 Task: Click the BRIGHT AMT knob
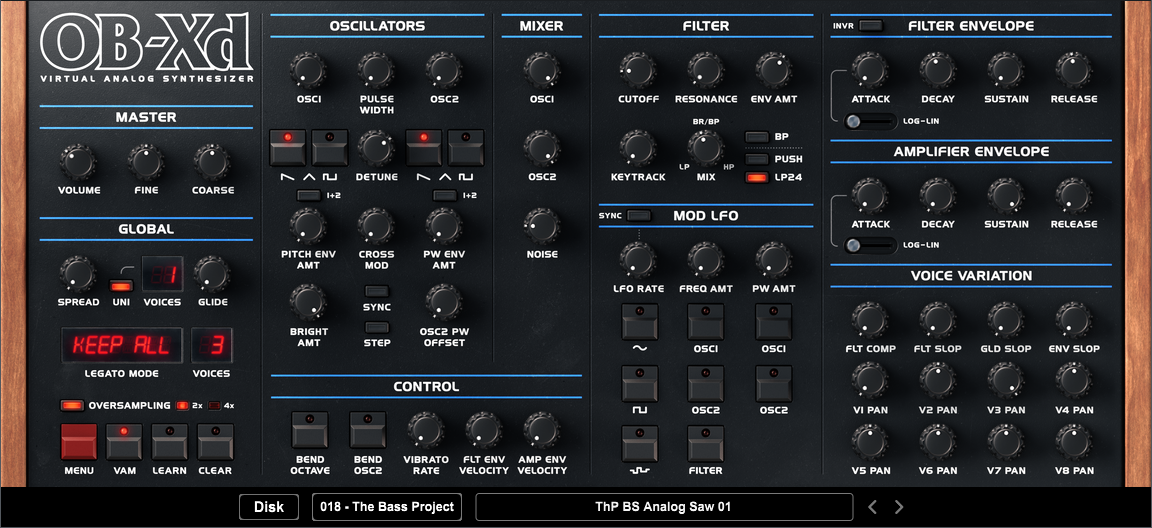coord(308,303)
